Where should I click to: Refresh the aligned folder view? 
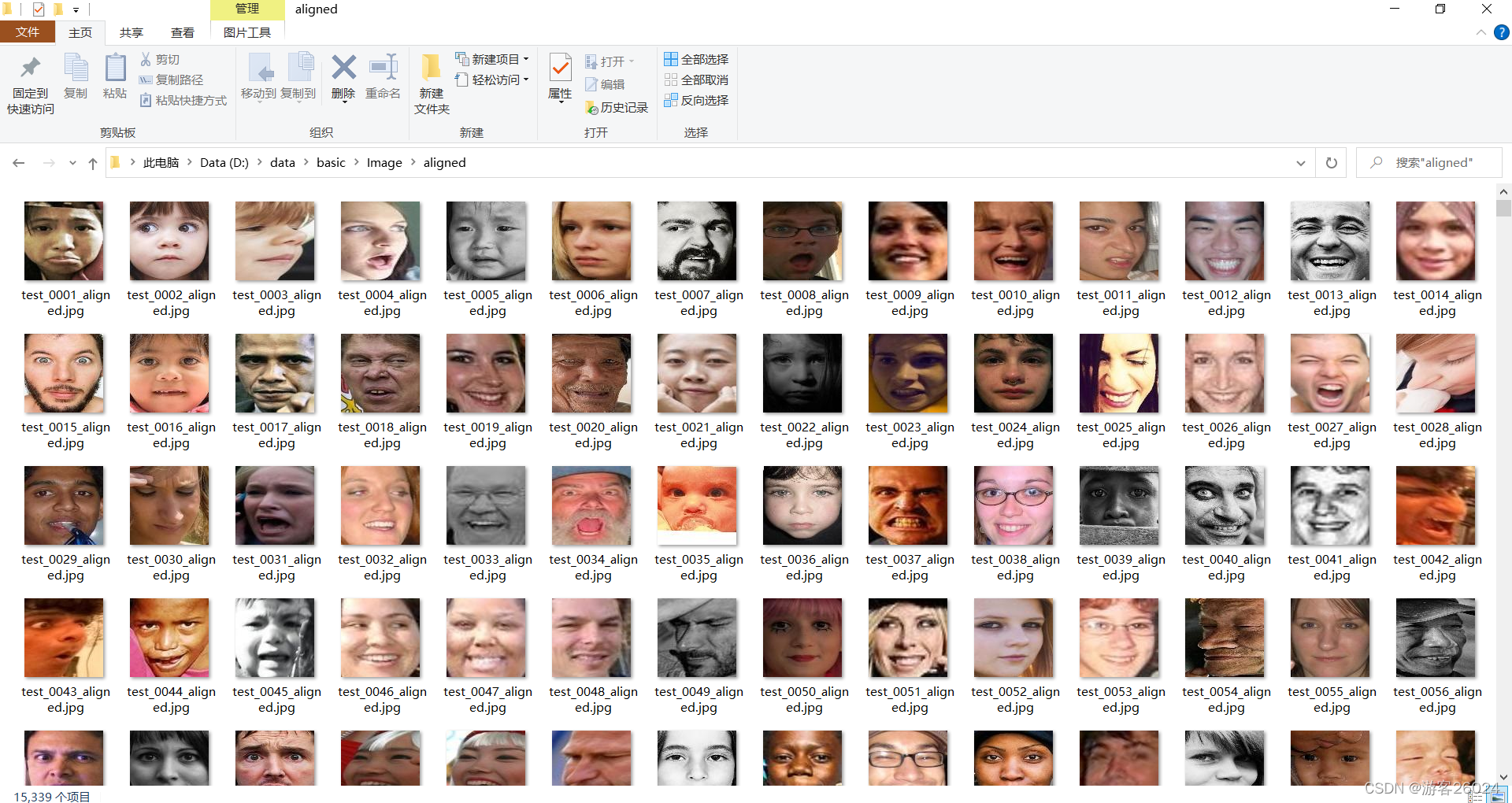coord(1332,163)
